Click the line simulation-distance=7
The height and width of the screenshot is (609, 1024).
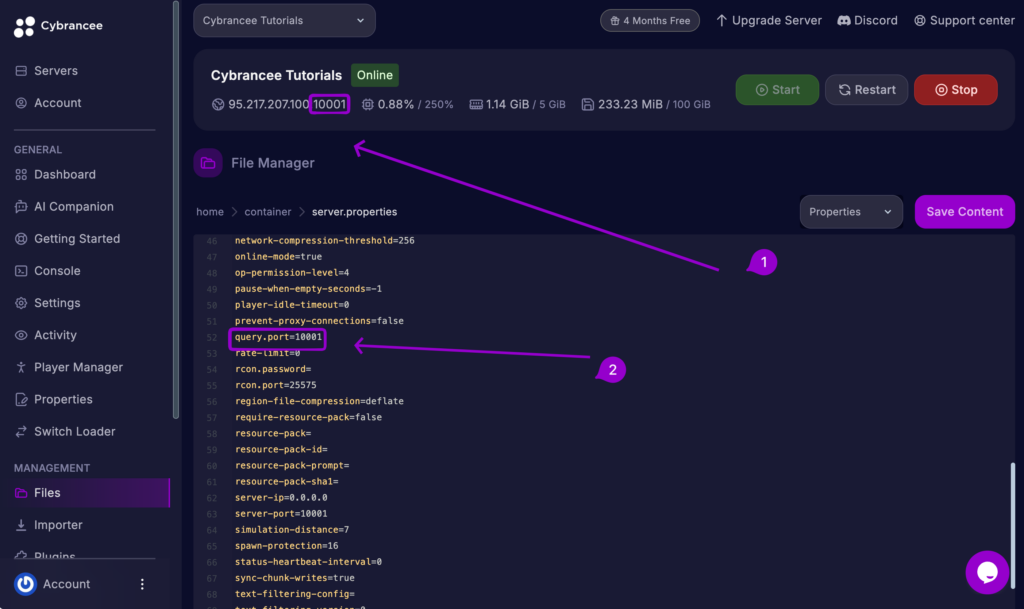click(x=292, y=530)
